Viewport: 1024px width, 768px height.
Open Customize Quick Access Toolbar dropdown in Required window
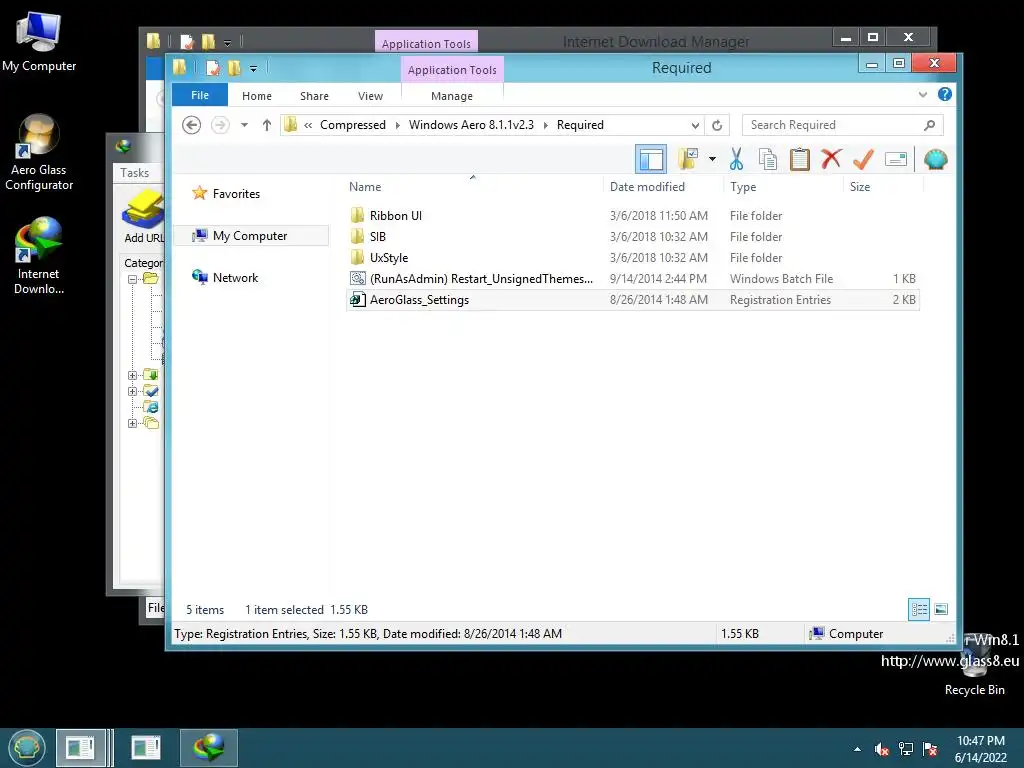[253, 69]
